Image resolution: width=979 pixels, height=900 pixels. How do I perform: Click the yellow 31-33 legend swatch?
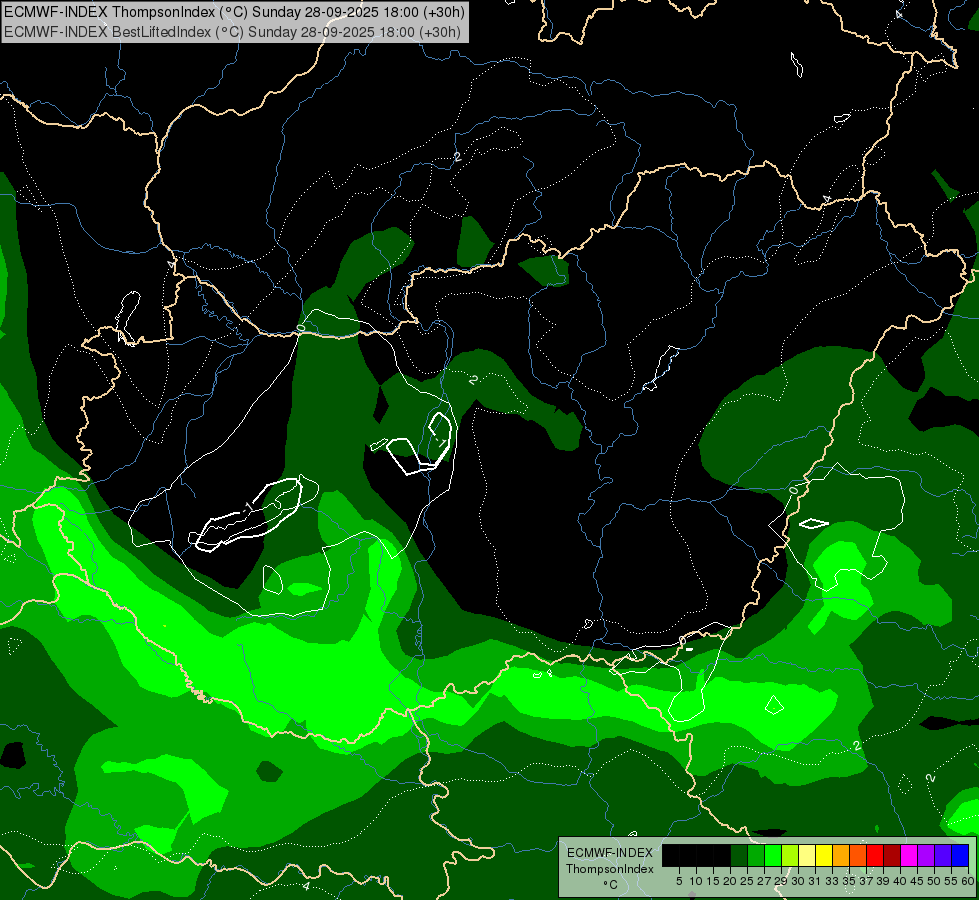[824, 855]
